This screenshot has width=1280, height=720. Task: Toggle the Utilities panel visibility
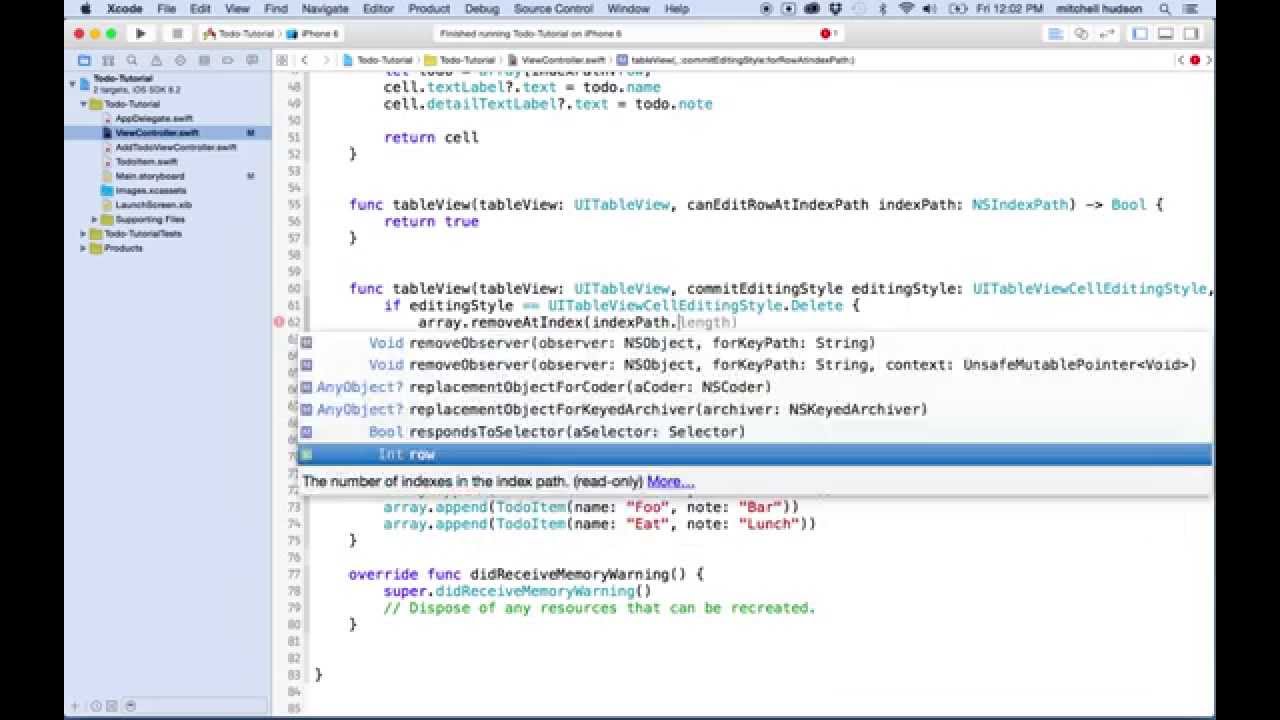tap(1191, 33)
